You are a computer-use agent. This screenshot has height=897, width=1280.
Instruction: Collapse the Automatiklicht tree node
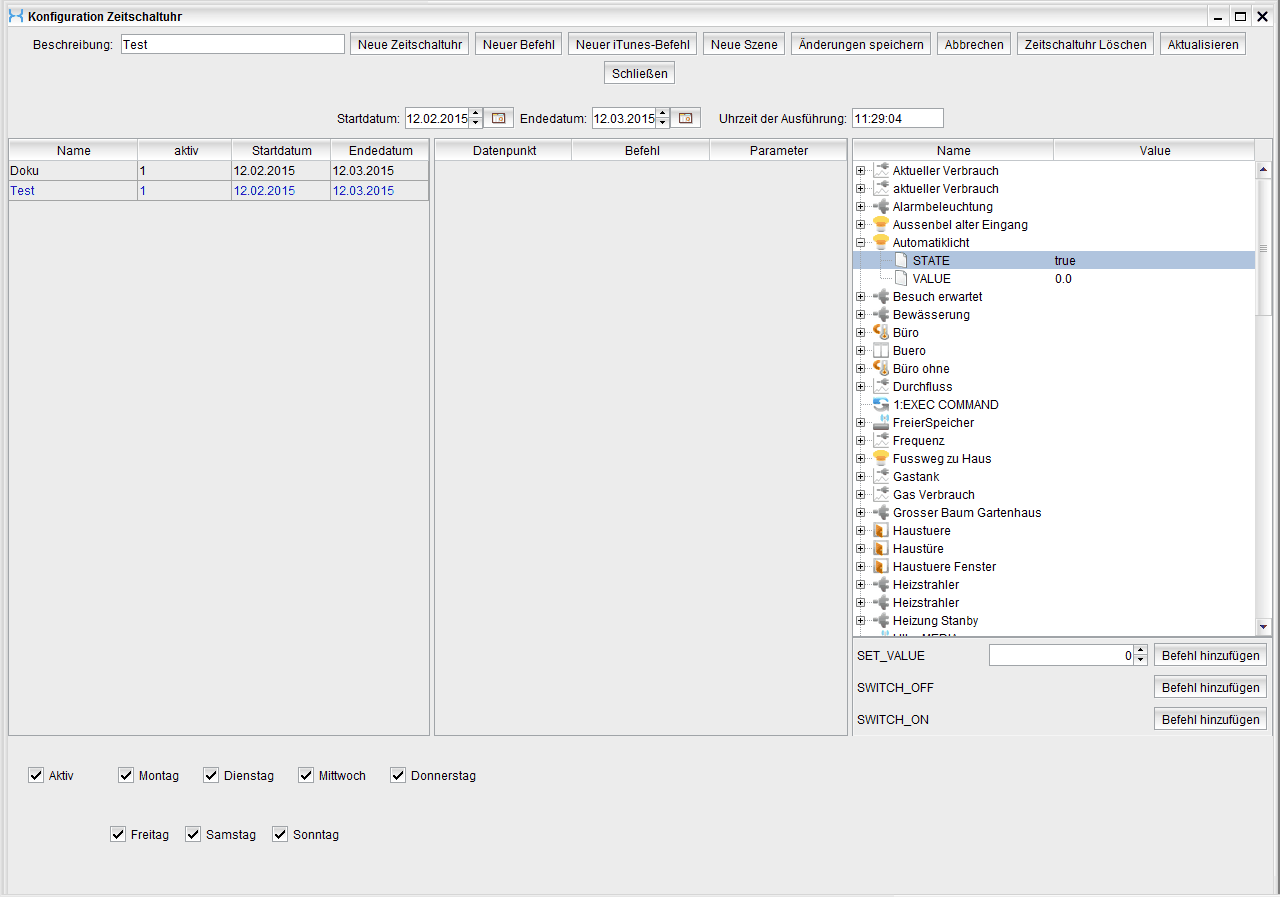pyautogui.click(x=860, y=243)
